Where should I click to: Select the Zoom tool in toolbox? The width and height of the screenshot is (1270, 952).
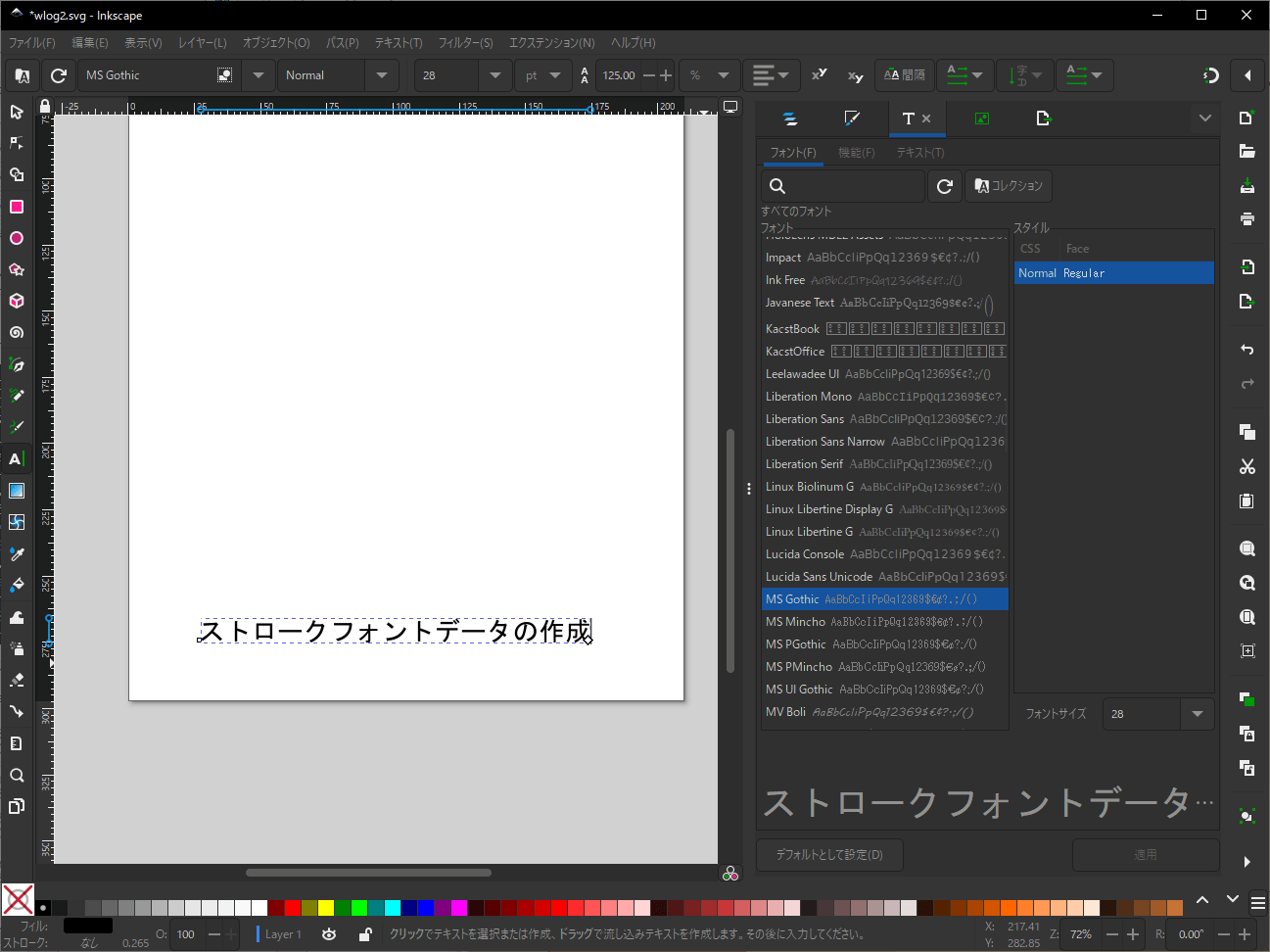[17, 775]
